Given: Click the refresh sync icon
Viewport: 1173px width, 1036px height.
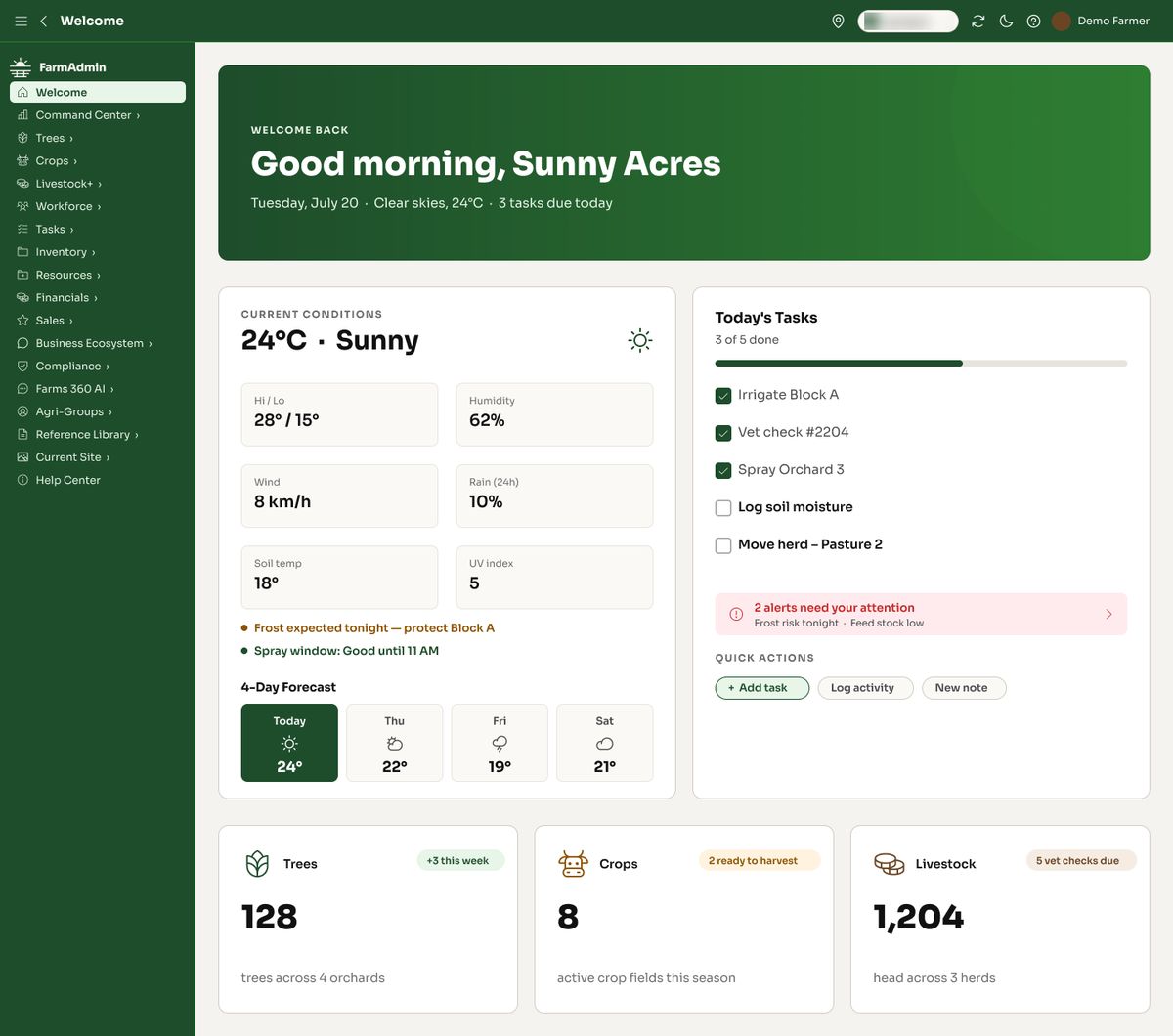Looking at the screenshot, I should point(977,21).
